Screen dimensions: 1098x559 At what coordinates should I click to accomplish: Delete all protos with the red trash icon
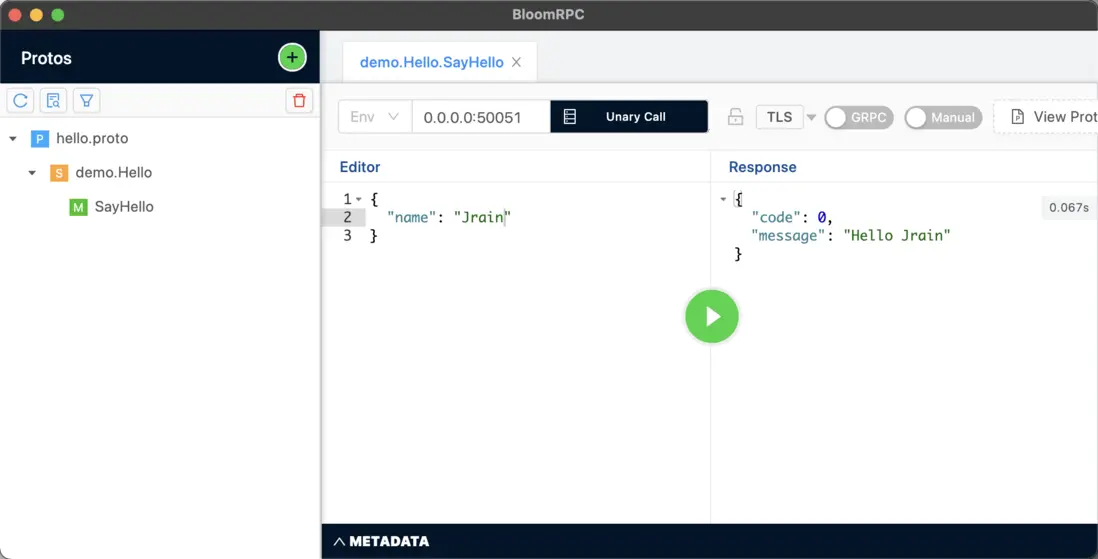click(x=299, y=101)
